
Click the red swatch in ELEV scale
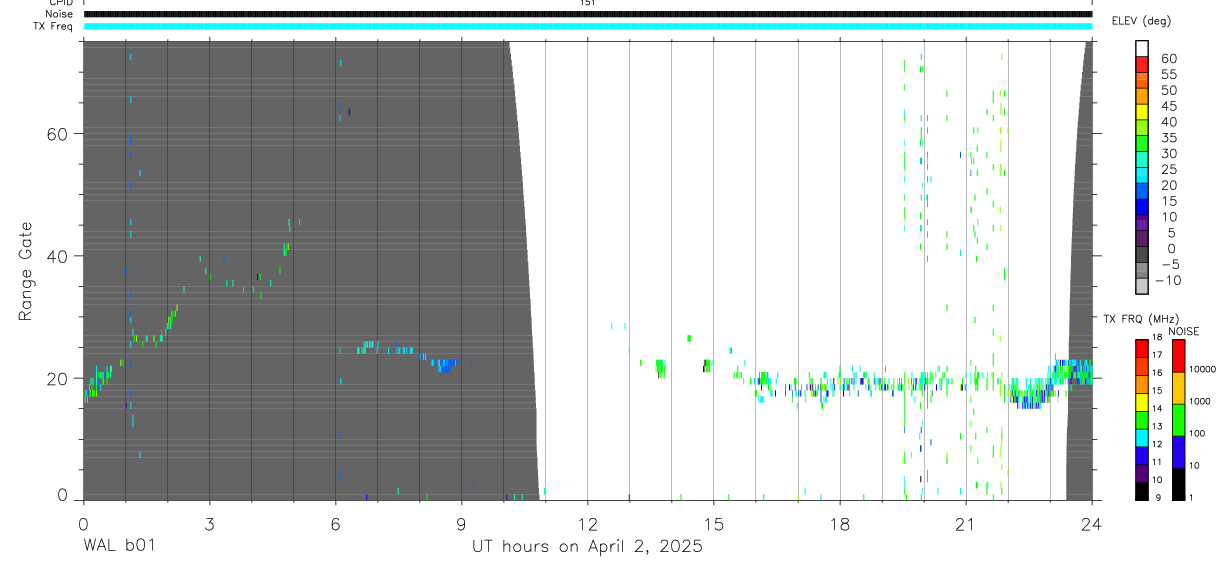pyautogui.click(x=1142, y=64)
